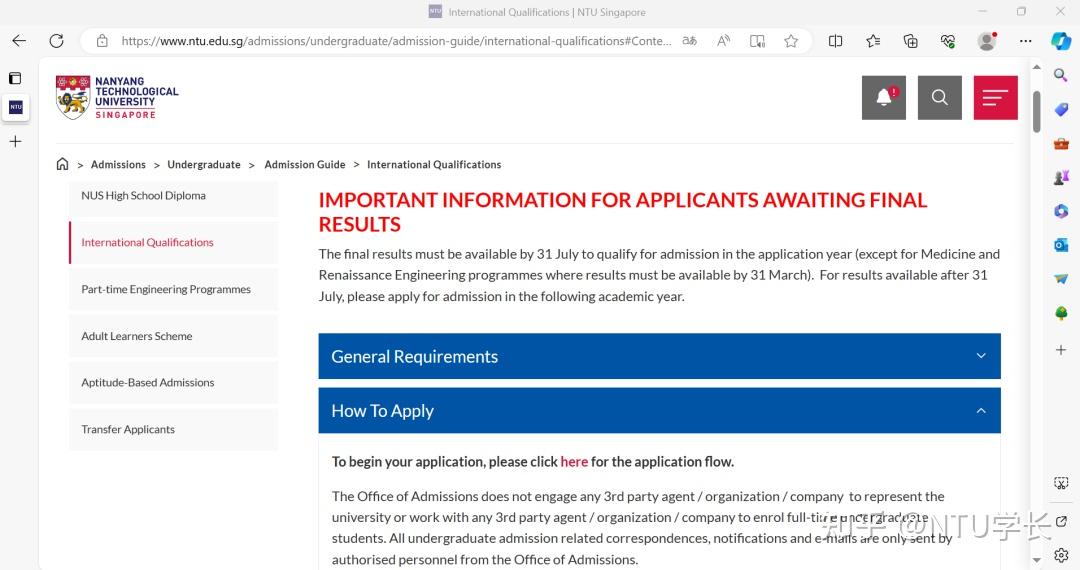
Task: Open the red hamburger menu
Action: pos(995,97)
